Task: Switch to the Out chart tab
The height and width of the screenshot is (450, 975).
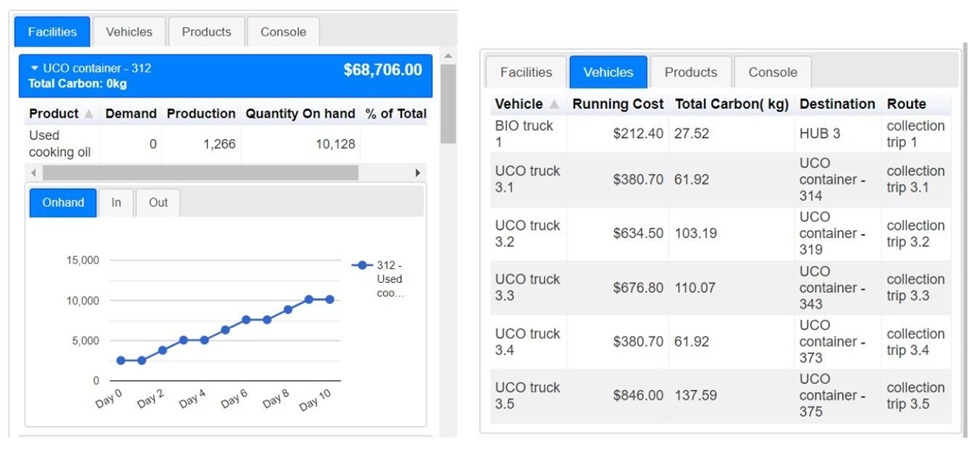Action: pos(158,203)
